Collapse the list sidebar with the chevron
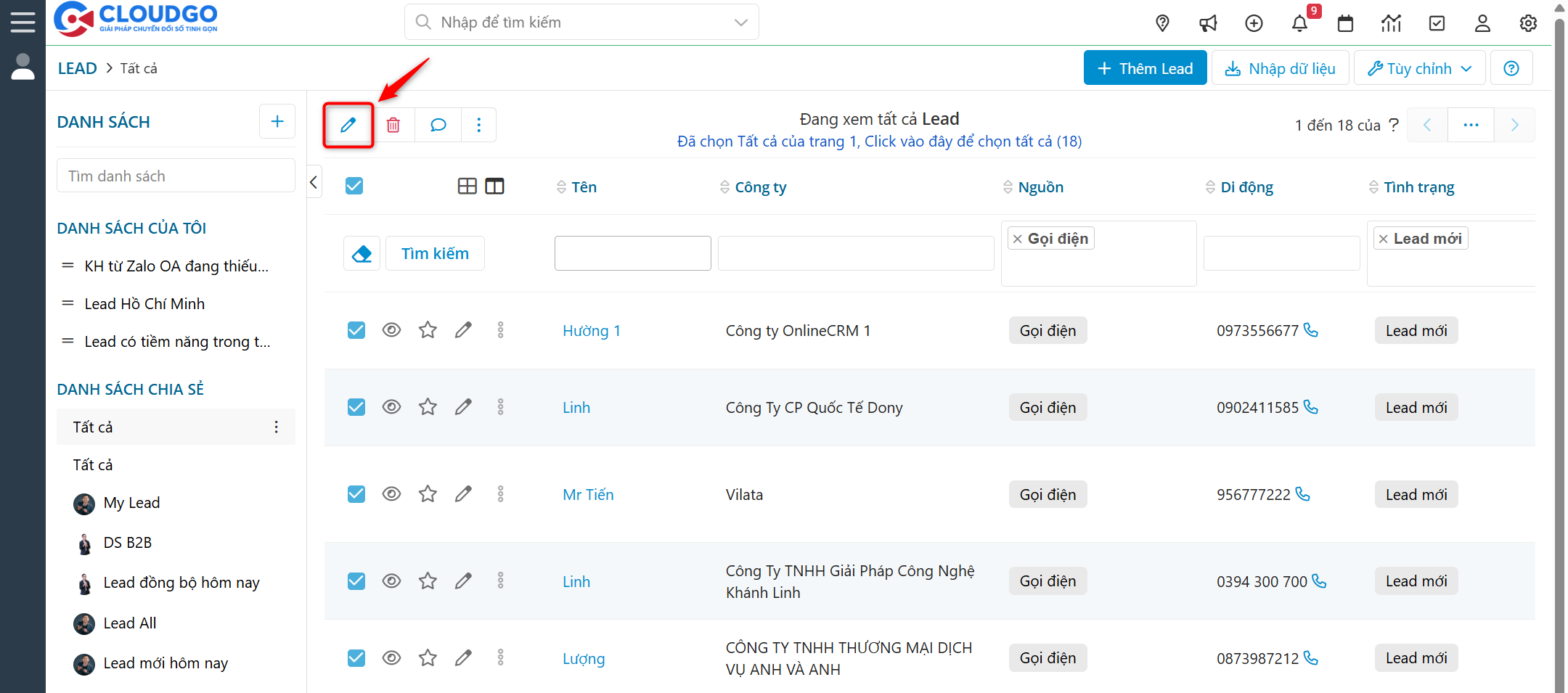This screenshot has width=1568, height=693. pos(314,182)
